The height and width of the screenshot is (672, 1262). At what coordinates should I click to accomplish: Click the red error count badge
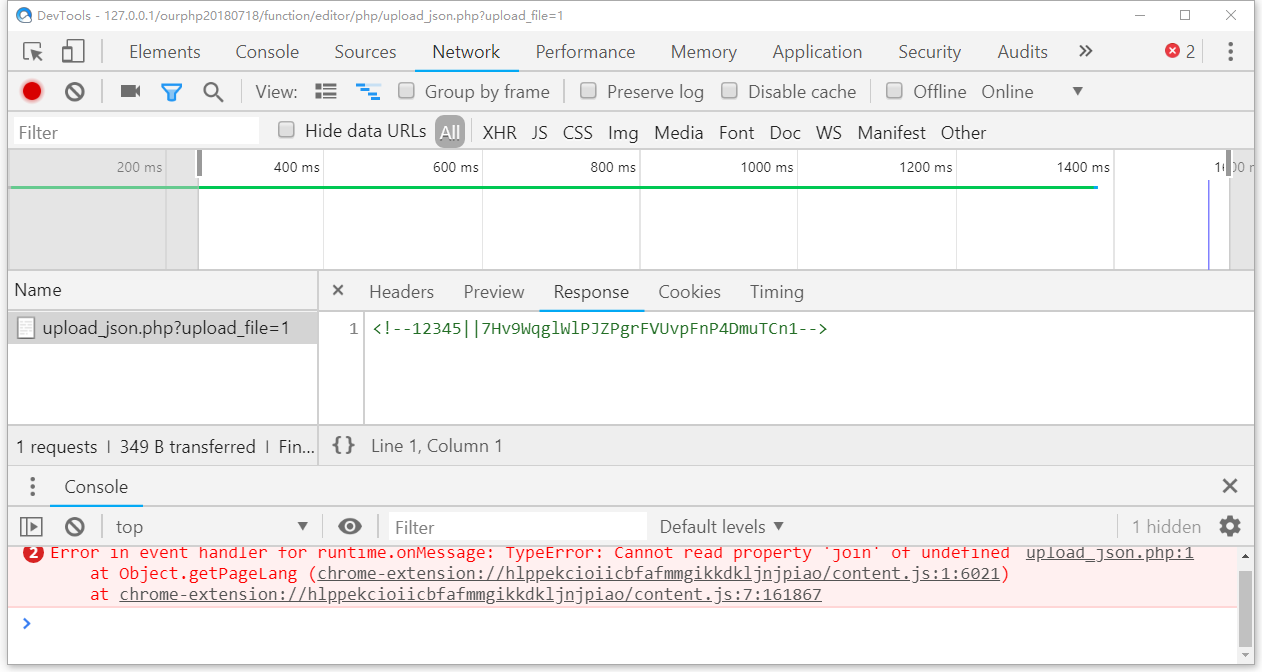(x=1180, y=52)
